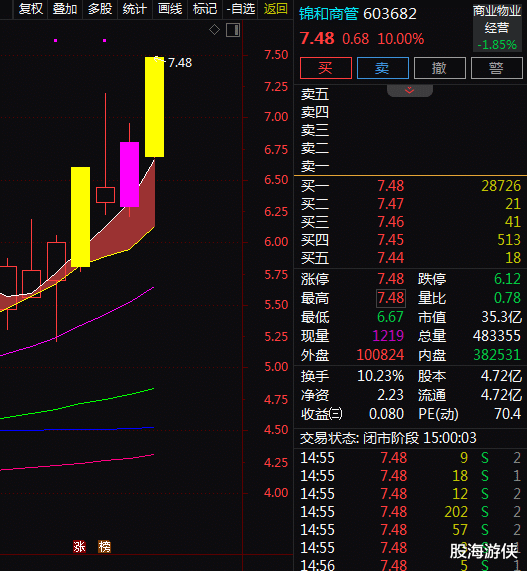Click the 跌停 value 6.12
The width and height of the screenshot is (527, 571).
pos(507,279)
